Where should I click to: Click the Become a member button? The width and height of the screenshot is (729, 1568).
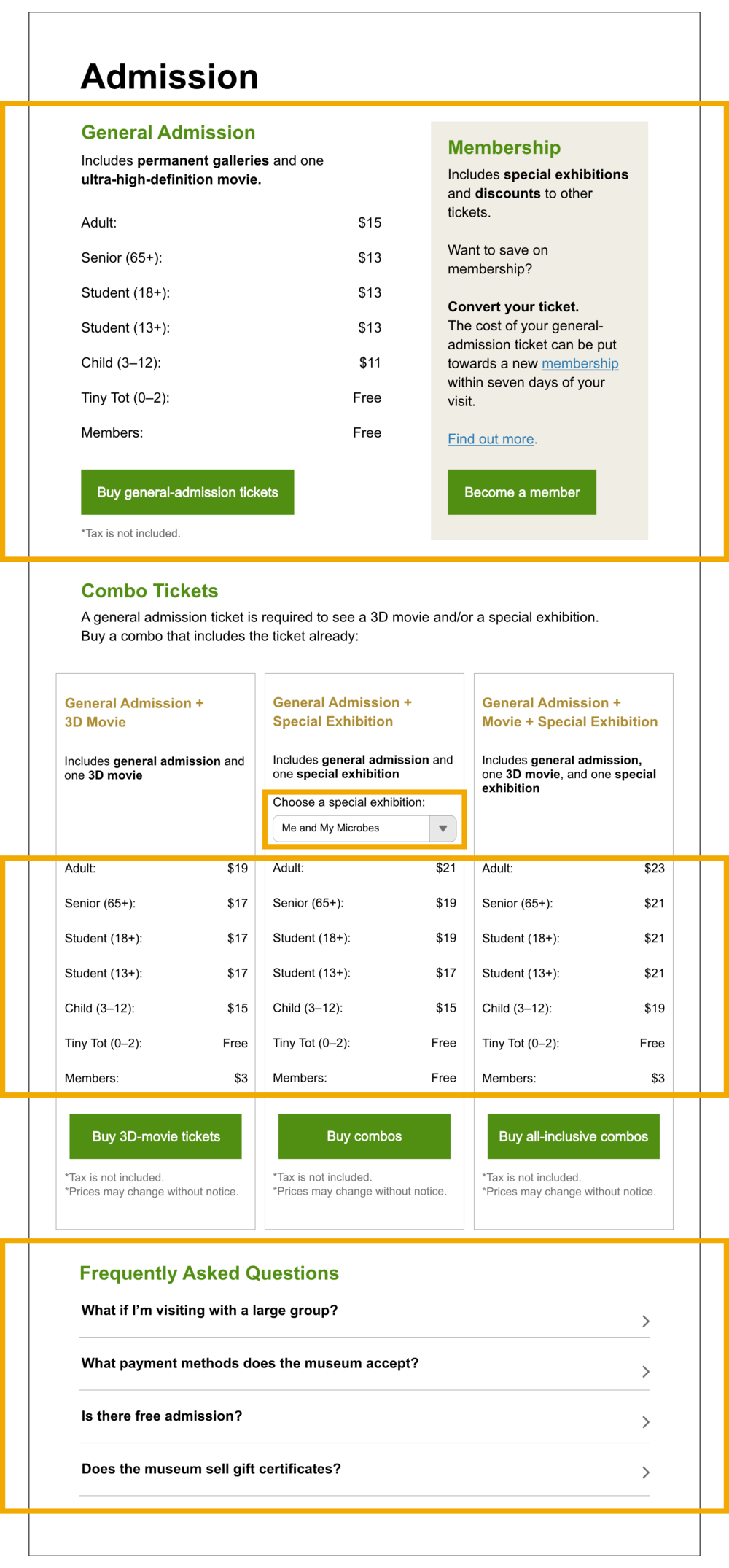point(522,492)
